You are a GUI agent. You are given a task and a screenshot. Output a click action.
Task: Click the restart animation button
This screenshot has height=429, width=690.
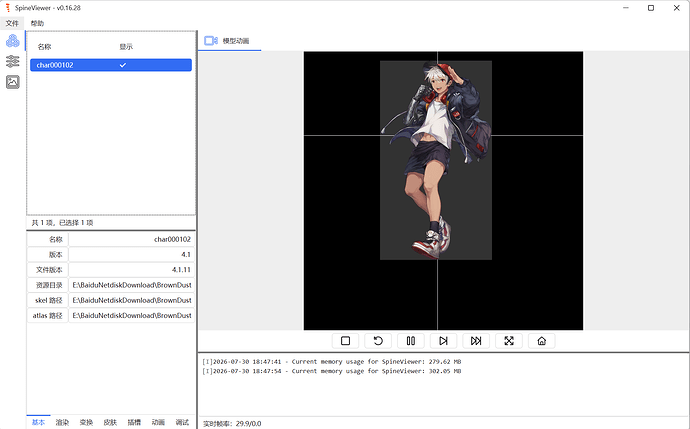[378, 341]
